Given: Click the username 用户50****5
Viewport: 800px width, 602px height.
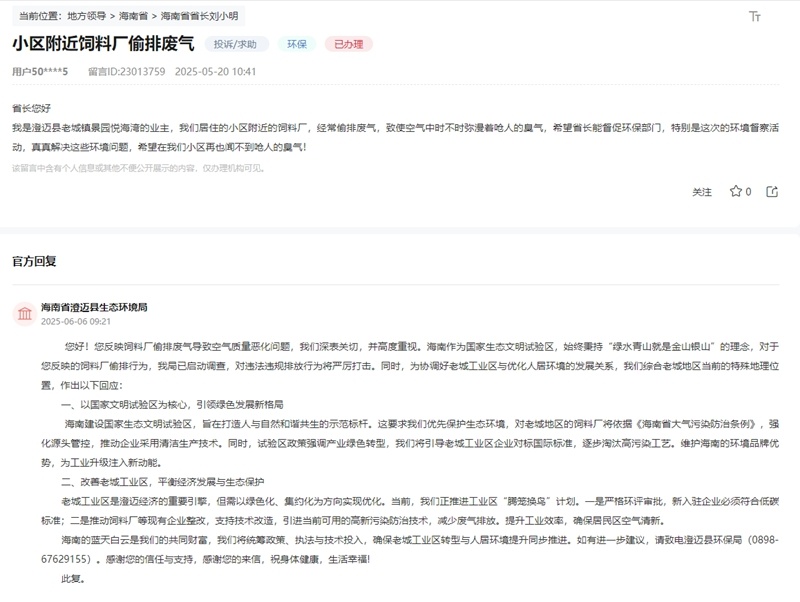Looking at the screenshot, I should 40,72.
